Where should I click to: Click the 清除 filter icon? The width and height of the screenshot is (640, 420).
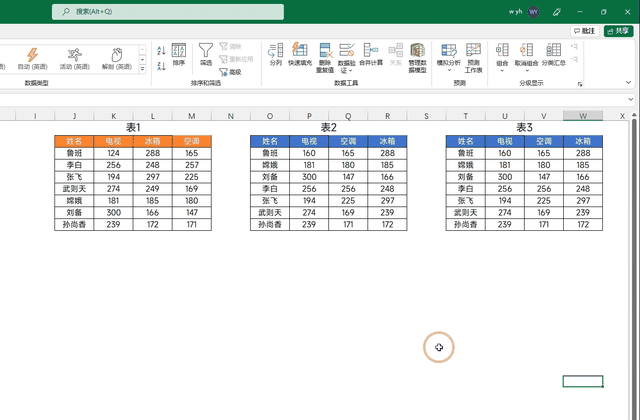[231, 47]
